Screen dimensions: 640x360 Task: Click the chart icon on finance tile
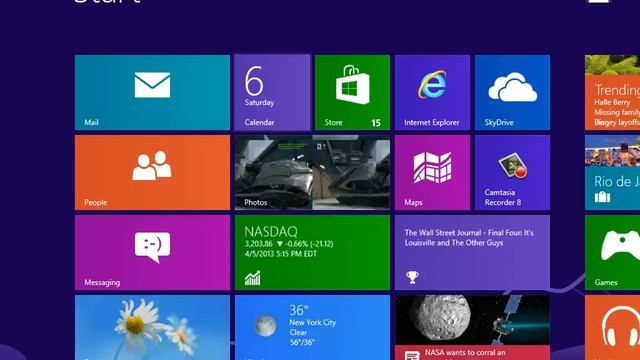[x=252, y=278]
